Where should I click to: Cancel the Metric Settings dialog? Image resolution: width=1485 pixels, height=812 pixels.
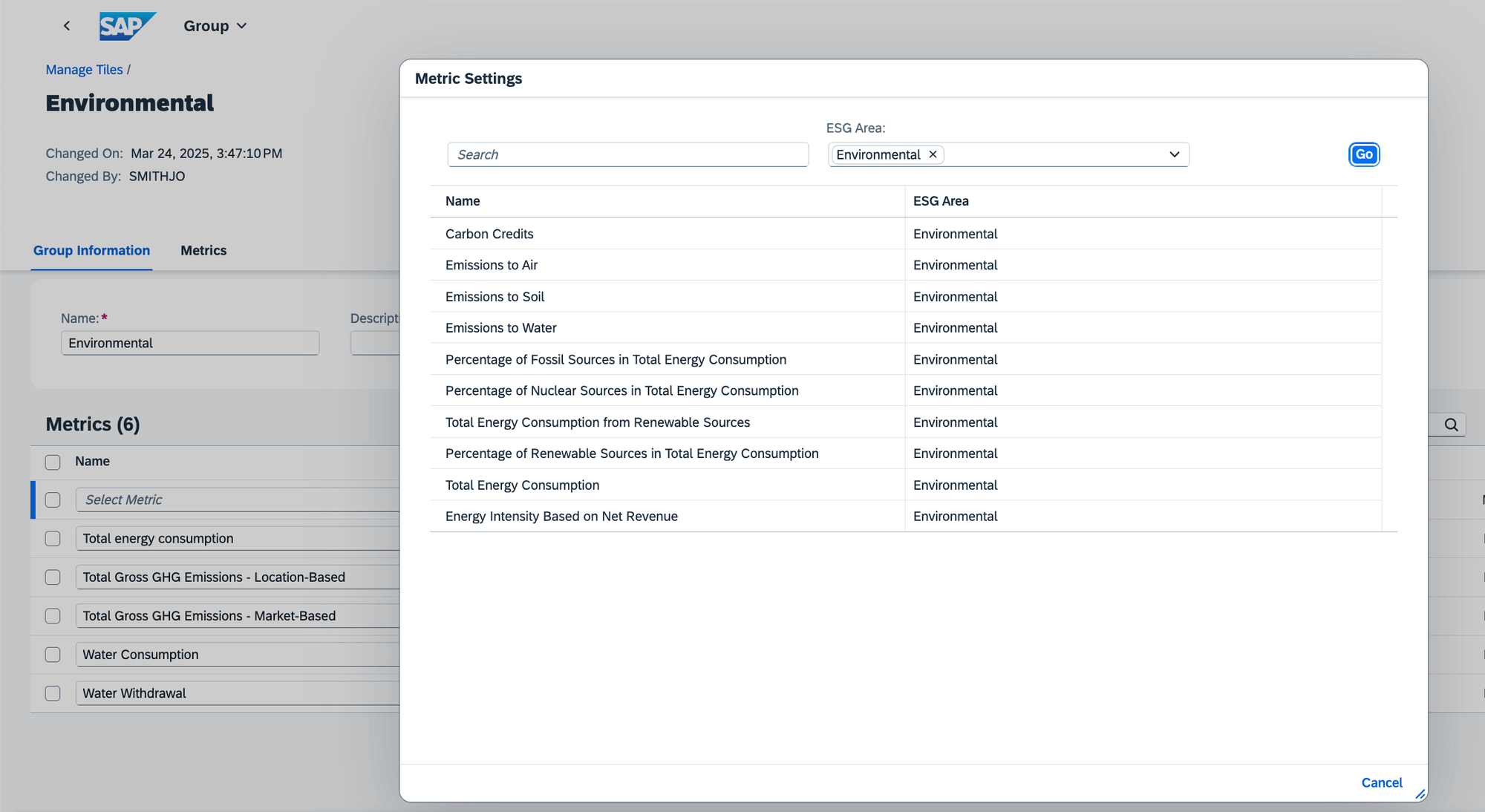[1381, 782]
